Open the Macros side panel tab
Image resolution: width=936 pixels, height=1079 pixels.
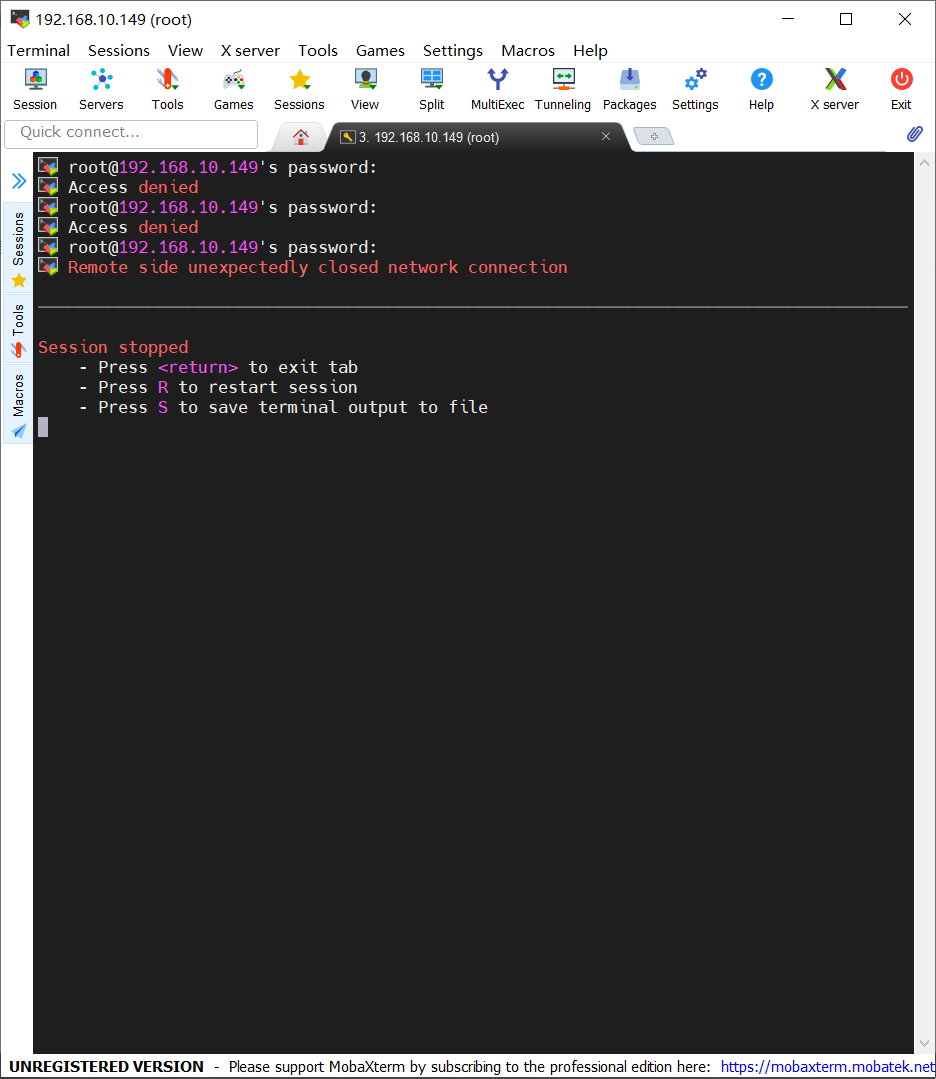coord(19,404)
